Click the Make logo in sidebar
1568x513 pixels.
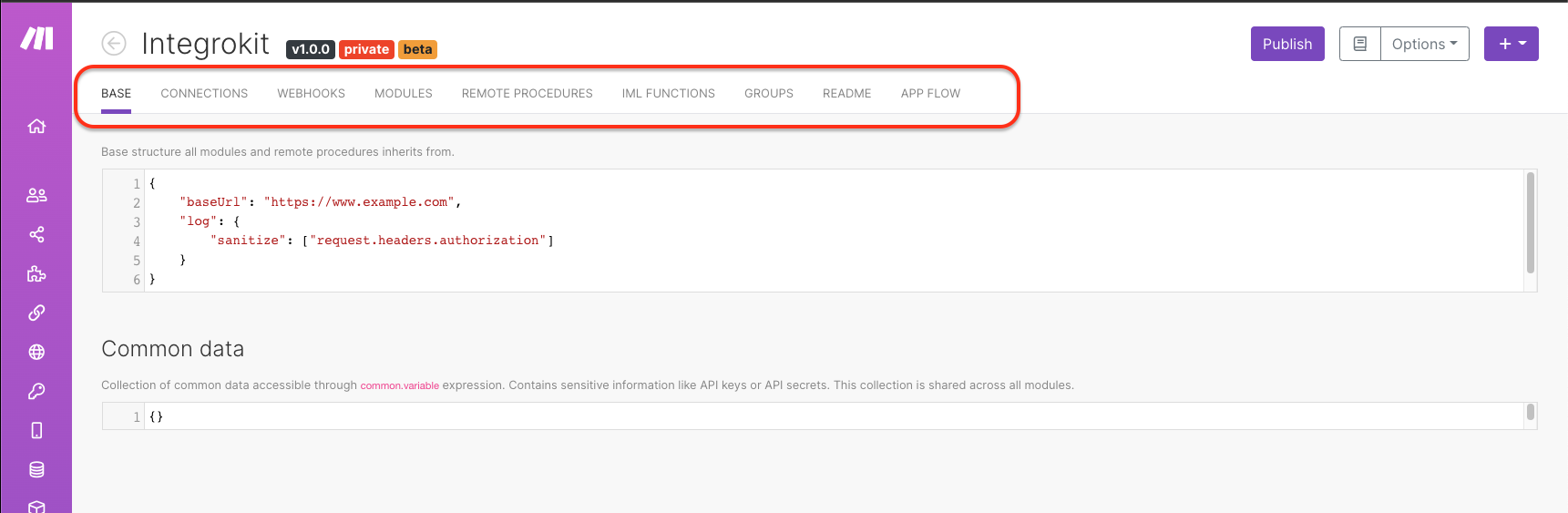click(x=36, y=38)
